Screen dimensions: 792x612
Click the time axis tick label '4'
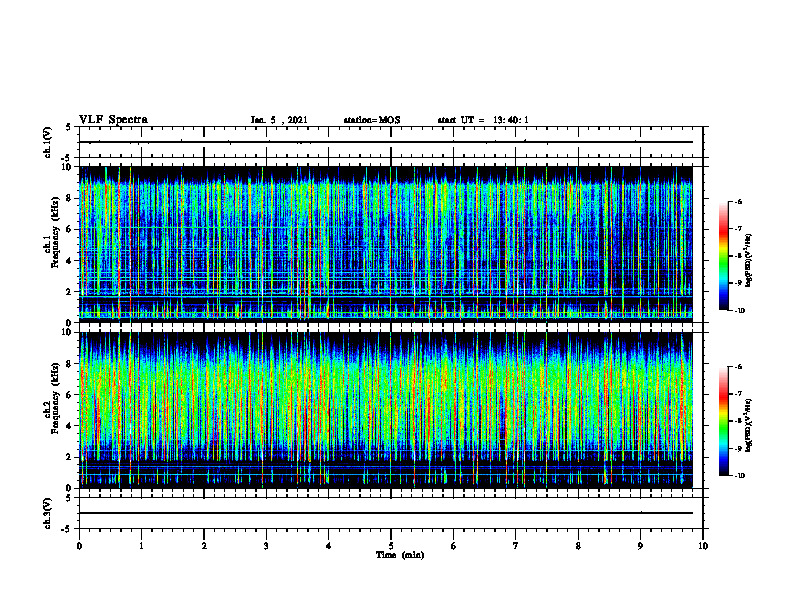[329, 546]
